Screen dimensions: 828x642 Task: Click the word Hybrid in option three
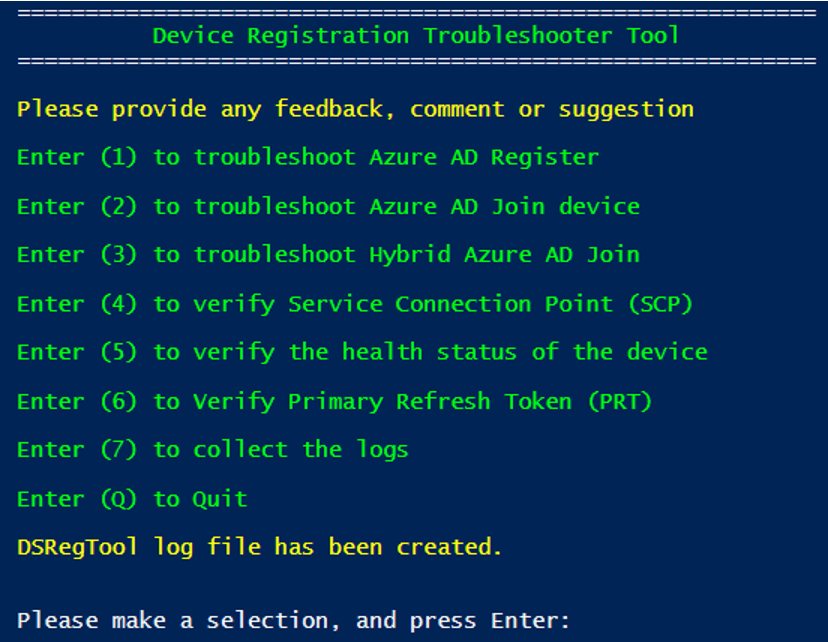(409, 255)
